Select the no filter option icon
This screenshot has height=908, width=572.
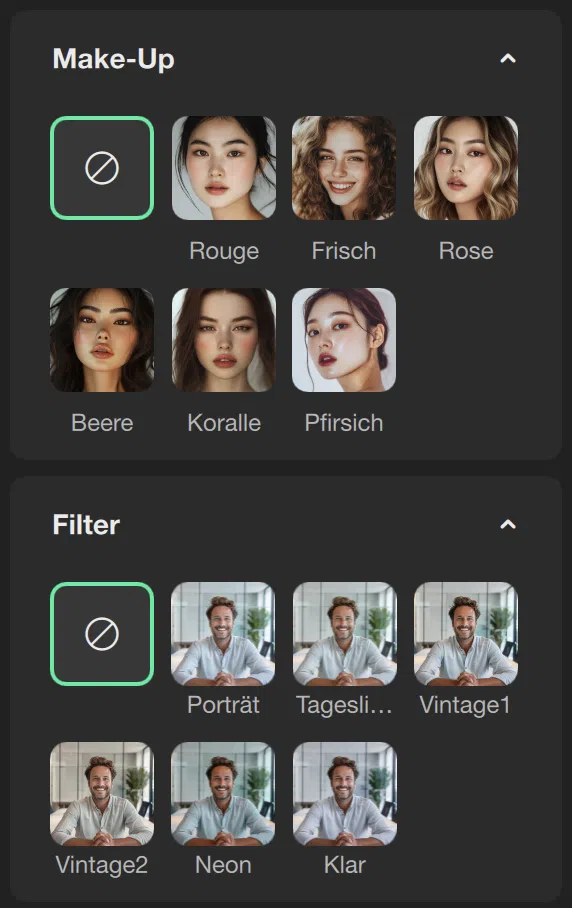[102, 634]
